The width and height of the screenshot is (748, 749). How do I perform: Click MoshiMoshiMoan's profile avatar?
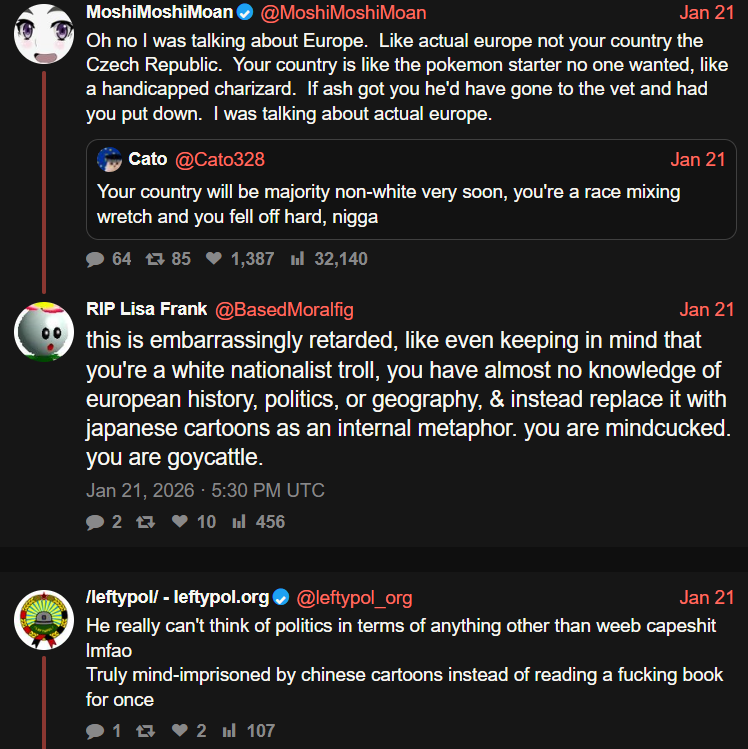[x=43, y=32]
